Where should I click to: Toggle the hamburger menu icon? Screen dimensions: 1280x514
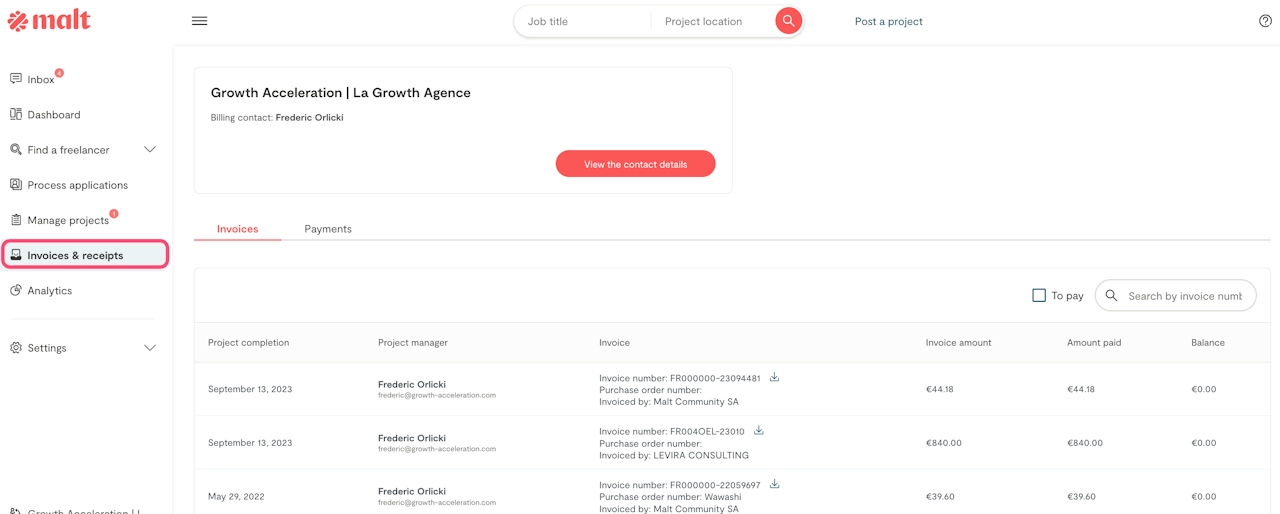tap(200, 21)
